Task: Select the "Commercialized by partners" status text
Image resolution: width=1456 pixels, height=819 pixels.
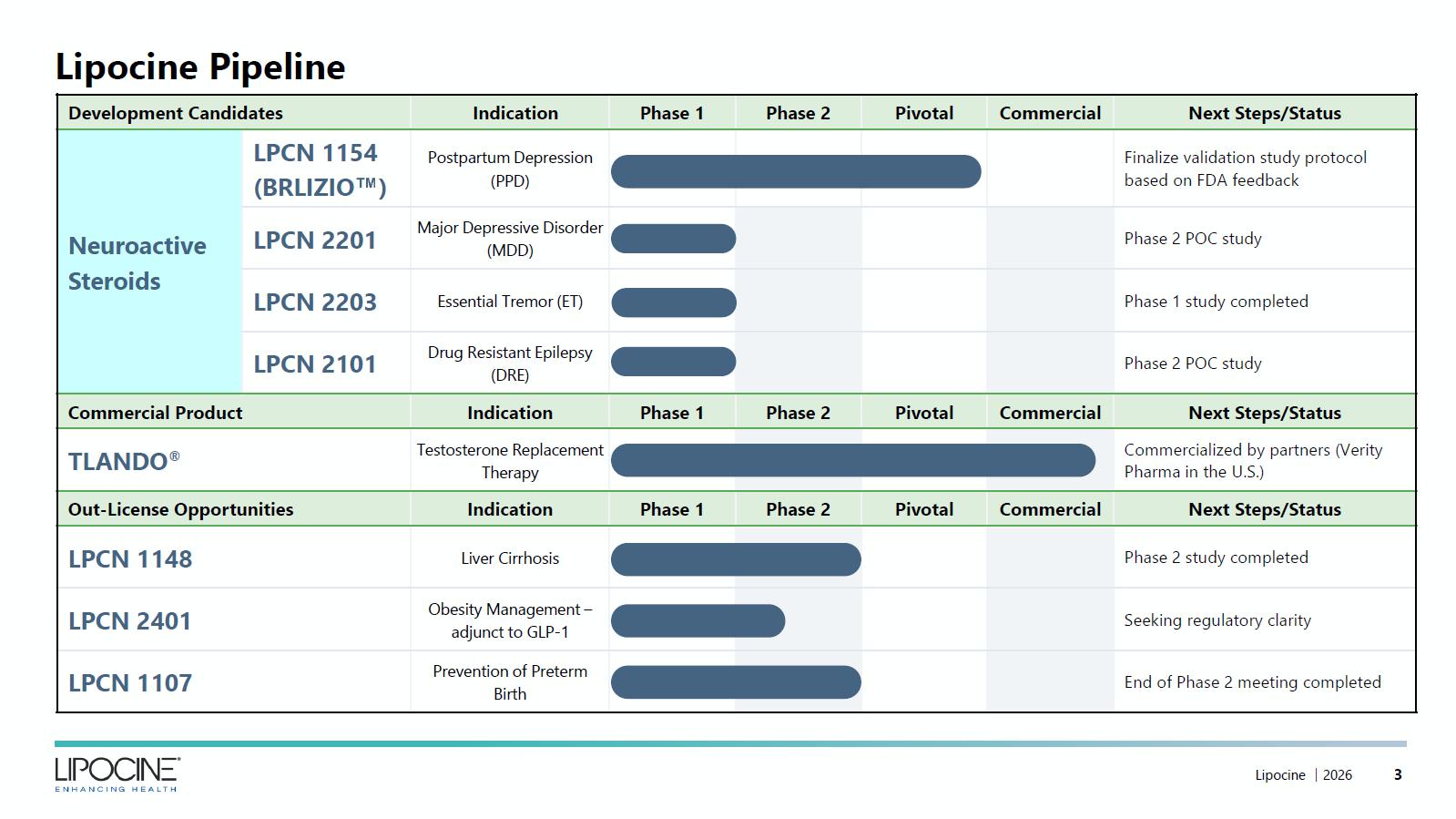Action: (x=1253, y=460)
